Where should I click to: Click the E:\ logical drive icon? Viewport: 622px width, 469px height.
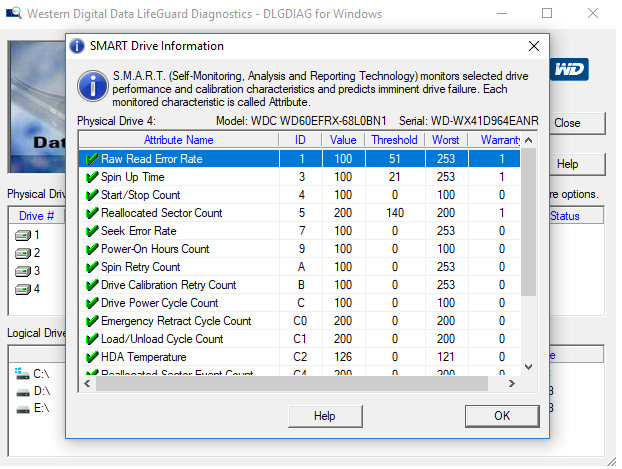(23, 409)
